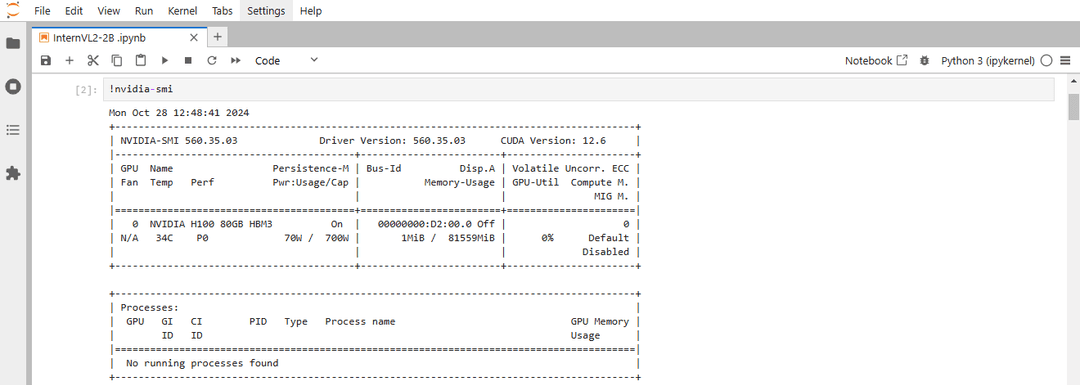
Task: Click the Process name column header
Action: 360,322
